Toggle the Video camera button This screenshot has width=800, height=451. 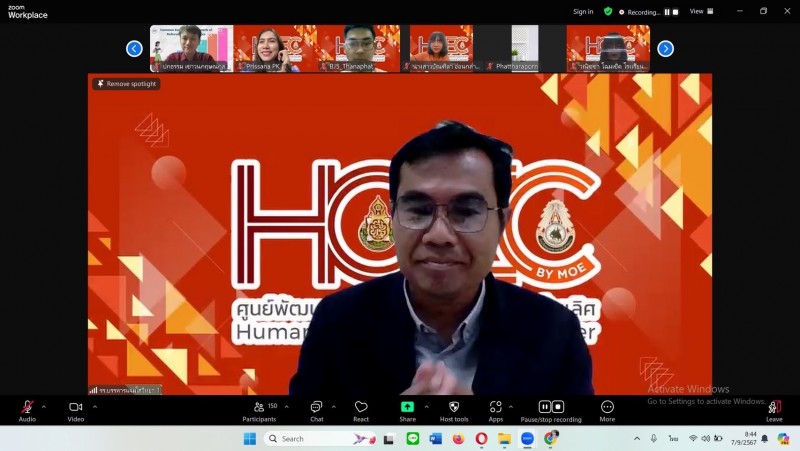coord(76,411)
